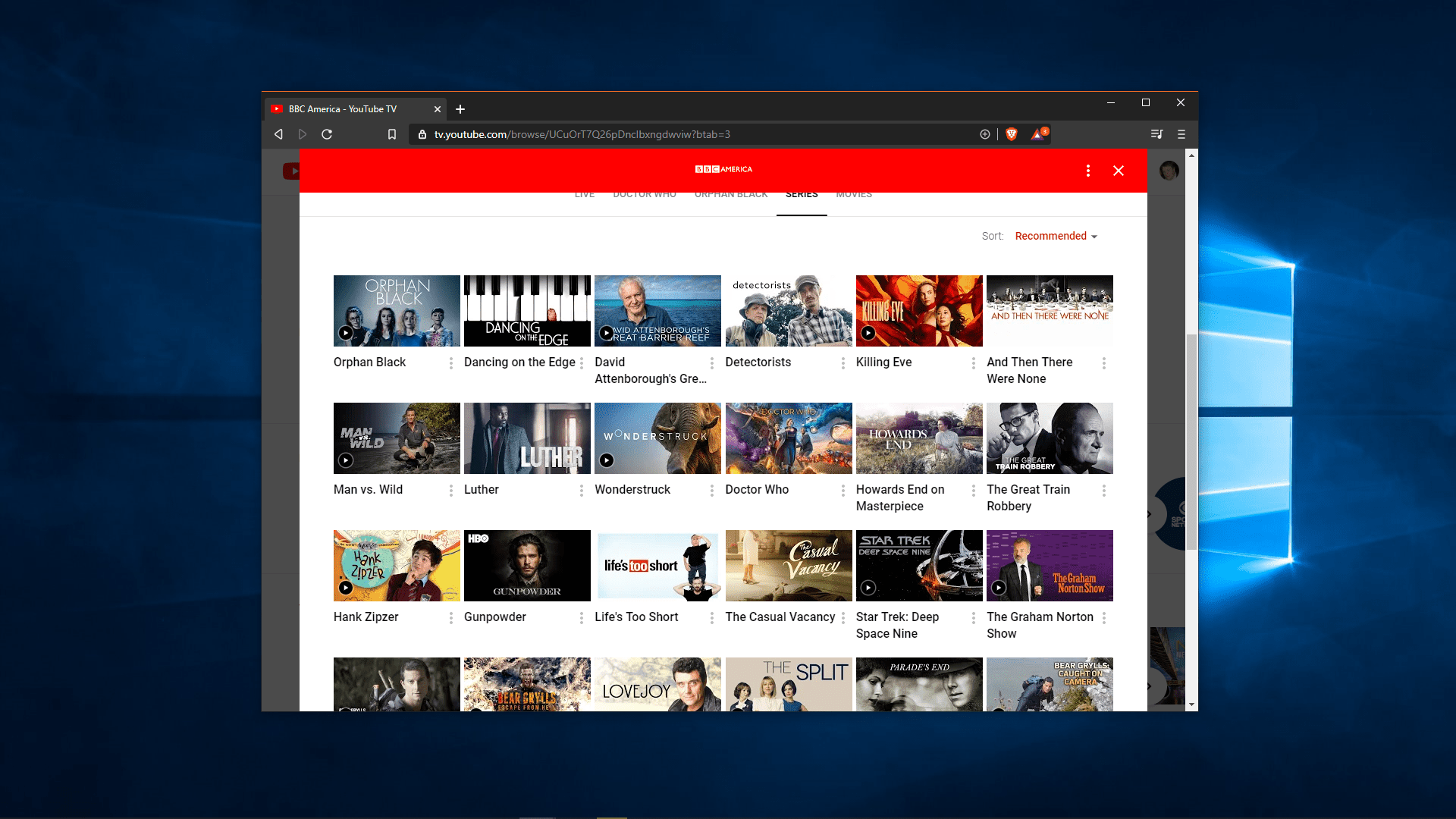1456x819 pixels.
Task: Open options for Man vs. Wild
Action: click(451, 491)
